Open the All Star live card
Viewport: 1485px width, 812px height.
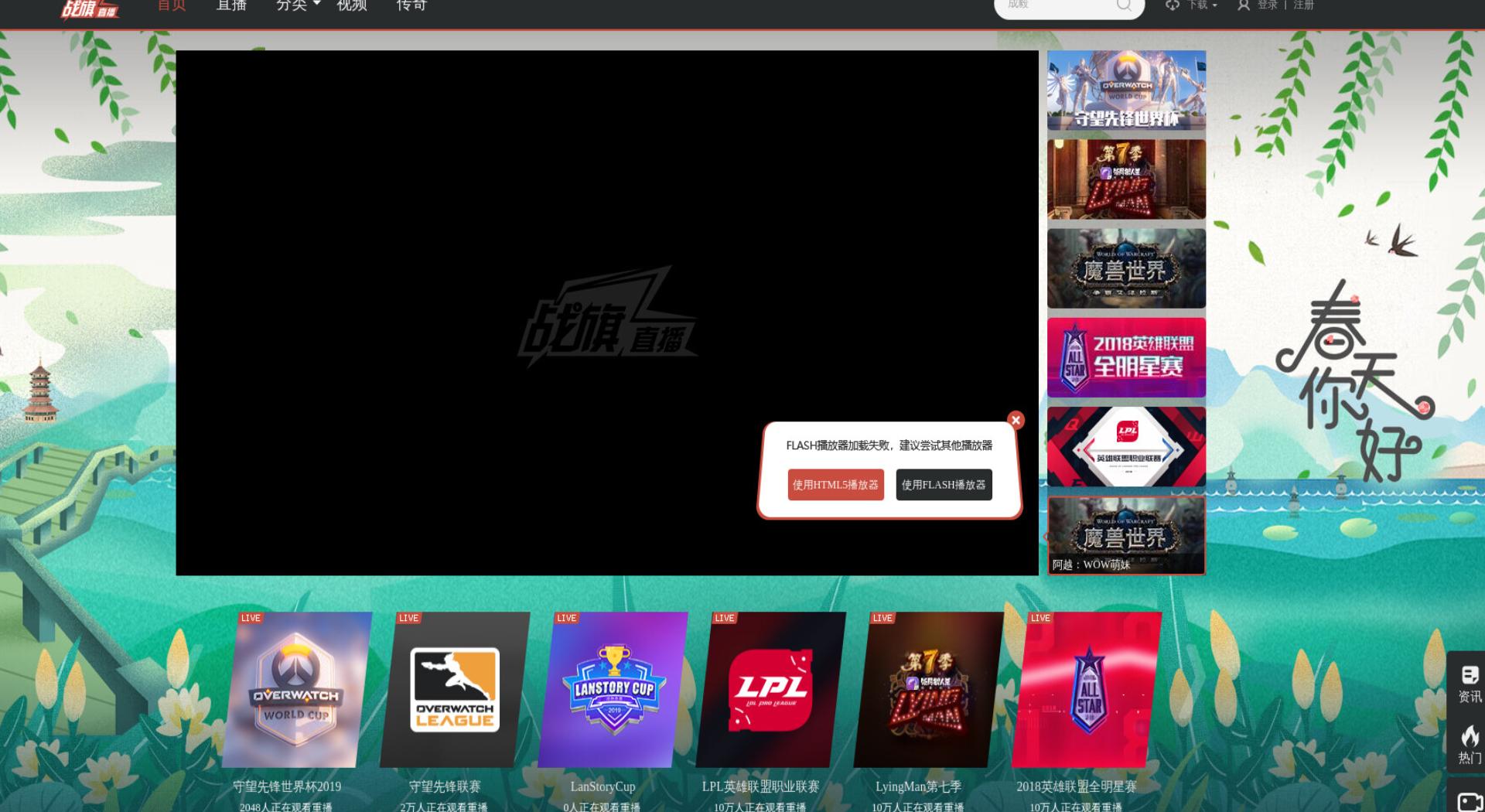click(1087, 690)
